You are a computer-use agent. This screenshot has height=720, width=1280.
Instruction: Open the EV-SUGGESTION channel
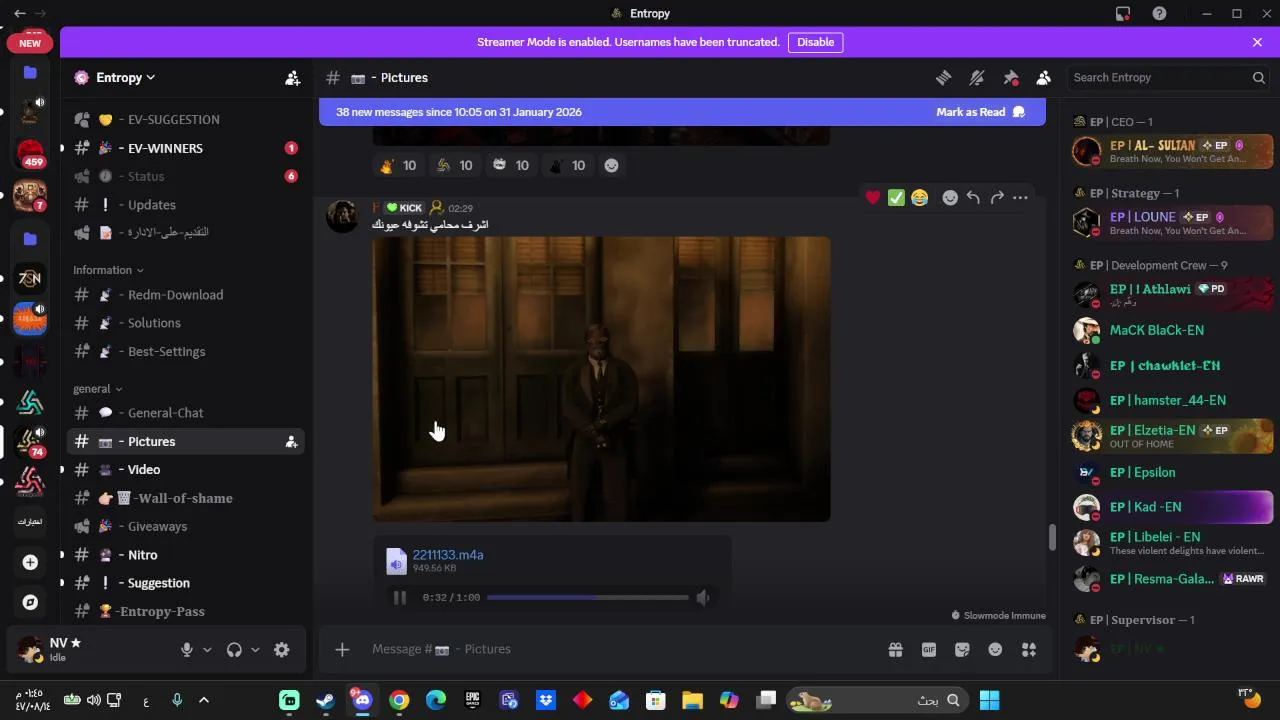point(186,120)
